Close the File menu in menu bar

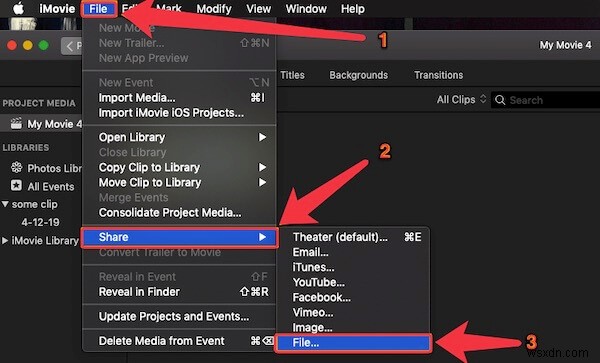(98, 9)
